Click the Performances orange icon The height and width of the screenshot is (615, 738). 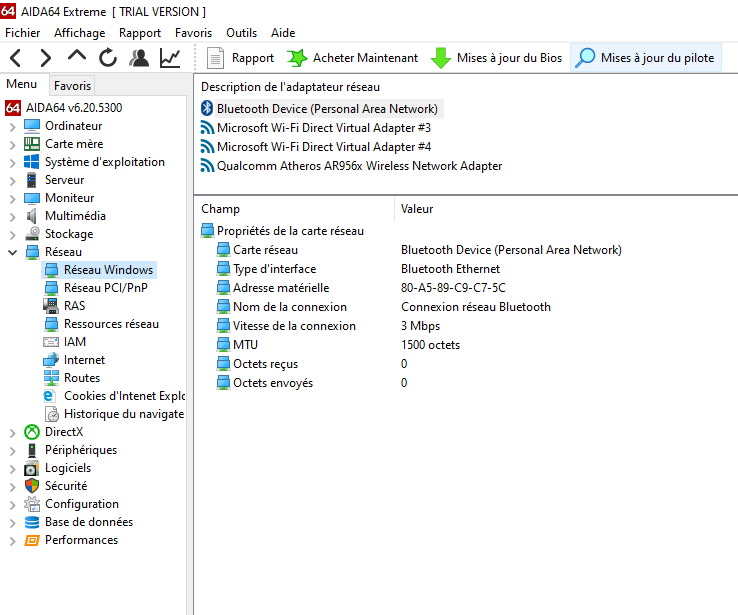(32, 540)
